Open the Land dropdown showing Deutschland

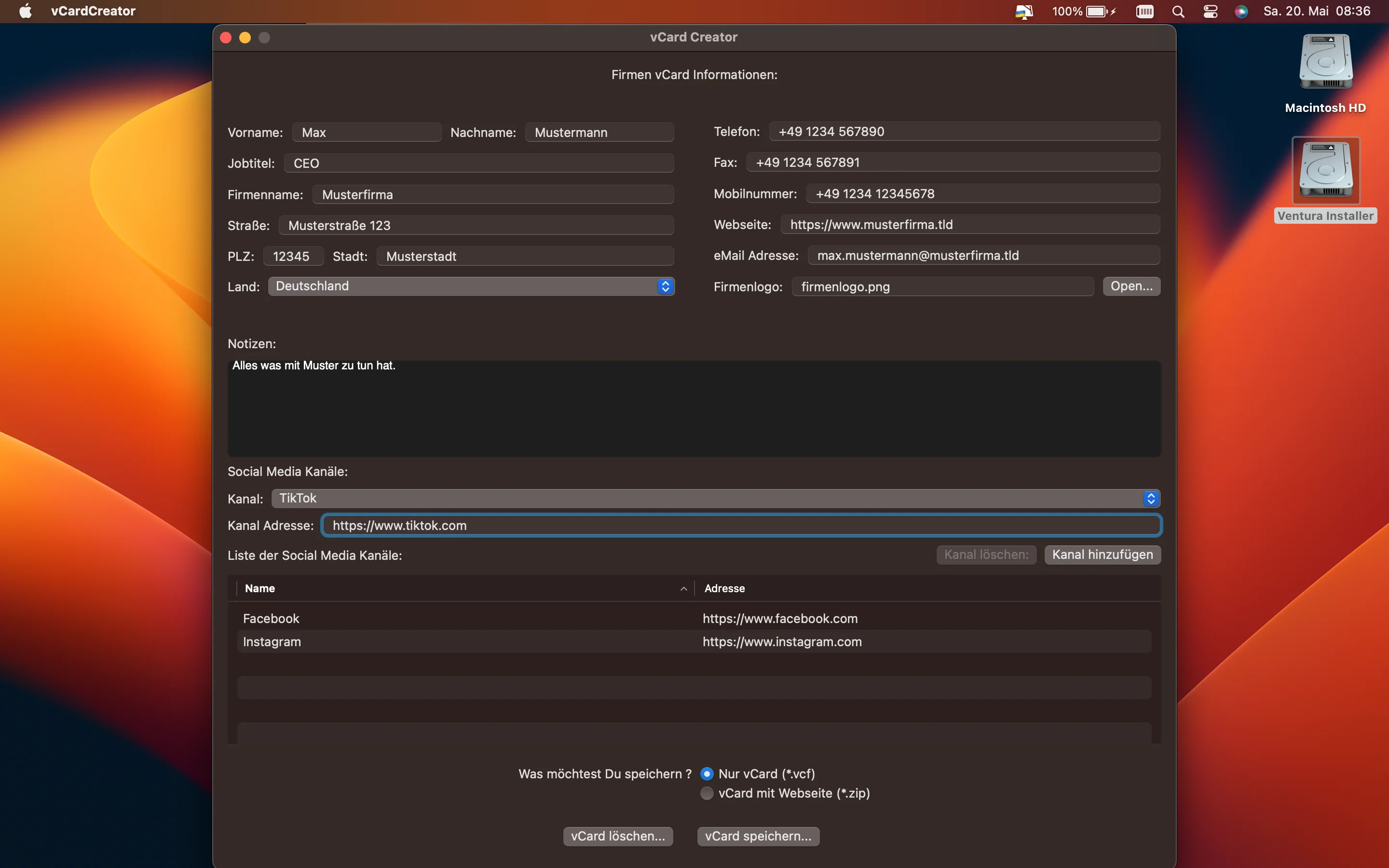(x=471, y=286)
